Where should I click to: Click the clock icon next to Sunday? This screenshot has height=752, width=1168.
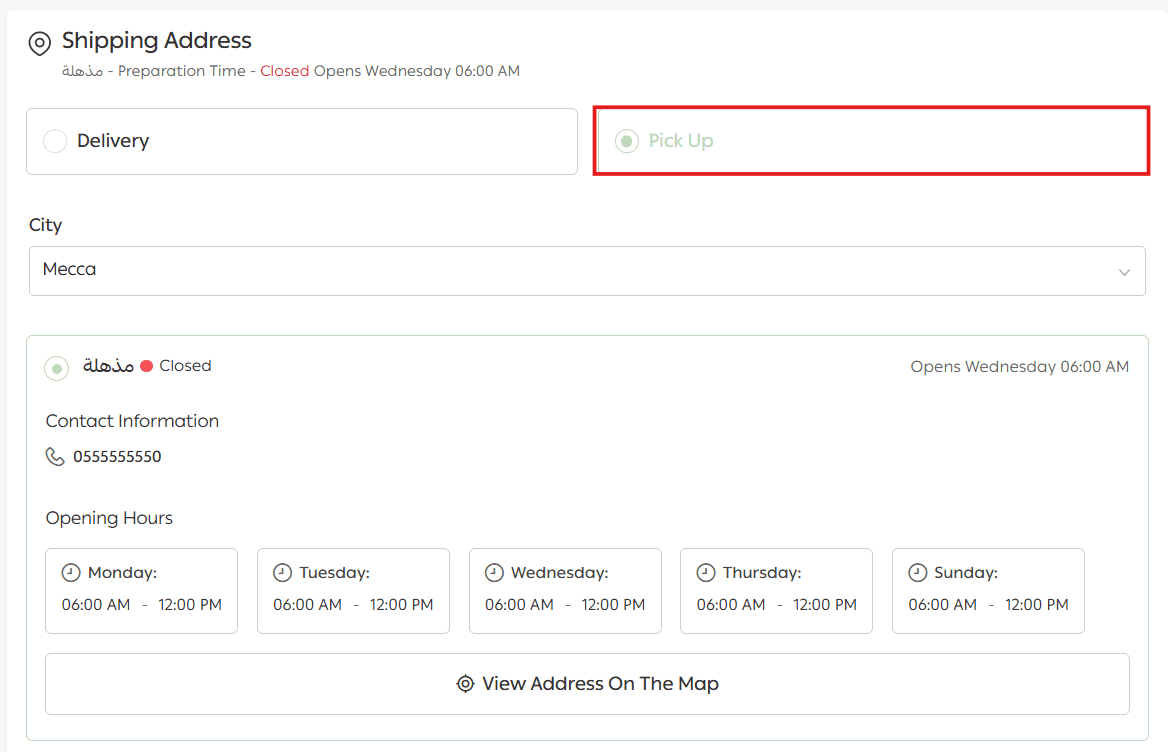(x=917, y=573)
